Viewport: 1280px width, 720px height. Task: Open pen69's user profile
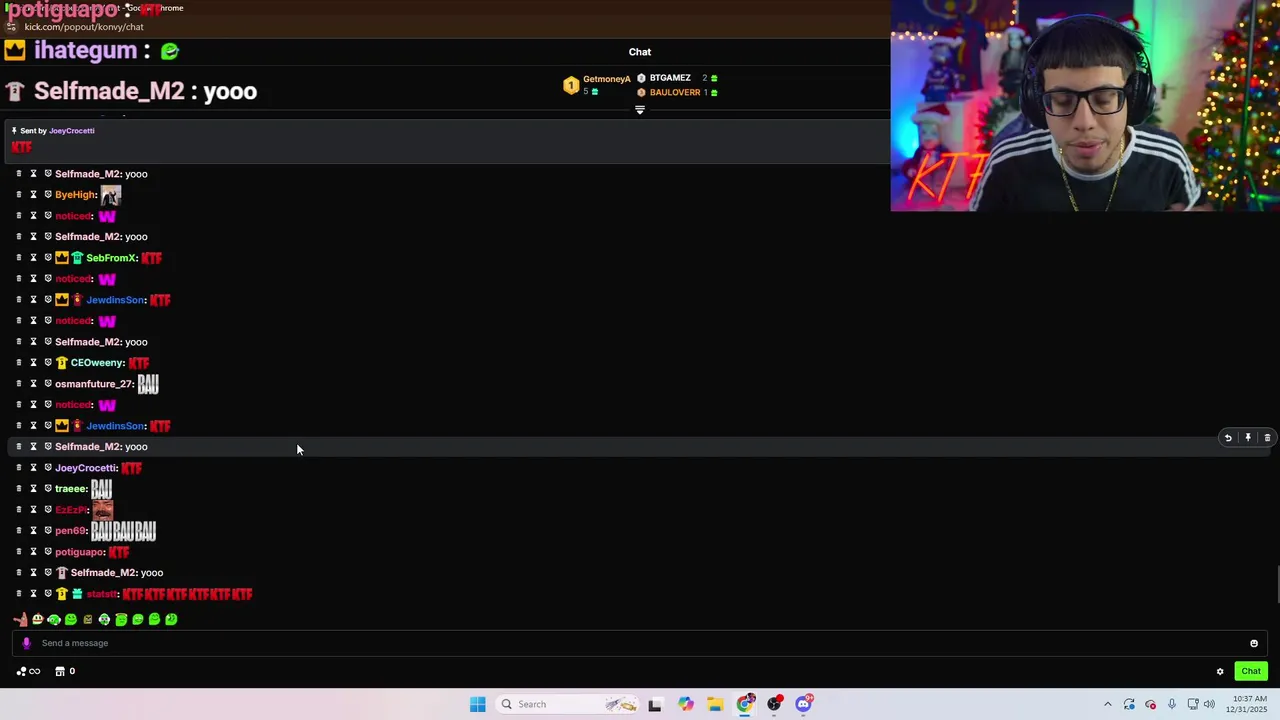[x=70, y=531]
